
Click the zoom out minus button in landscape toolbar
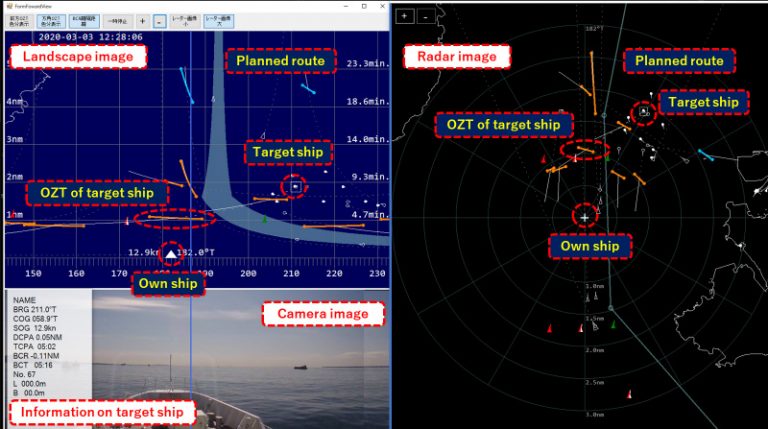[x=160, y=20]
